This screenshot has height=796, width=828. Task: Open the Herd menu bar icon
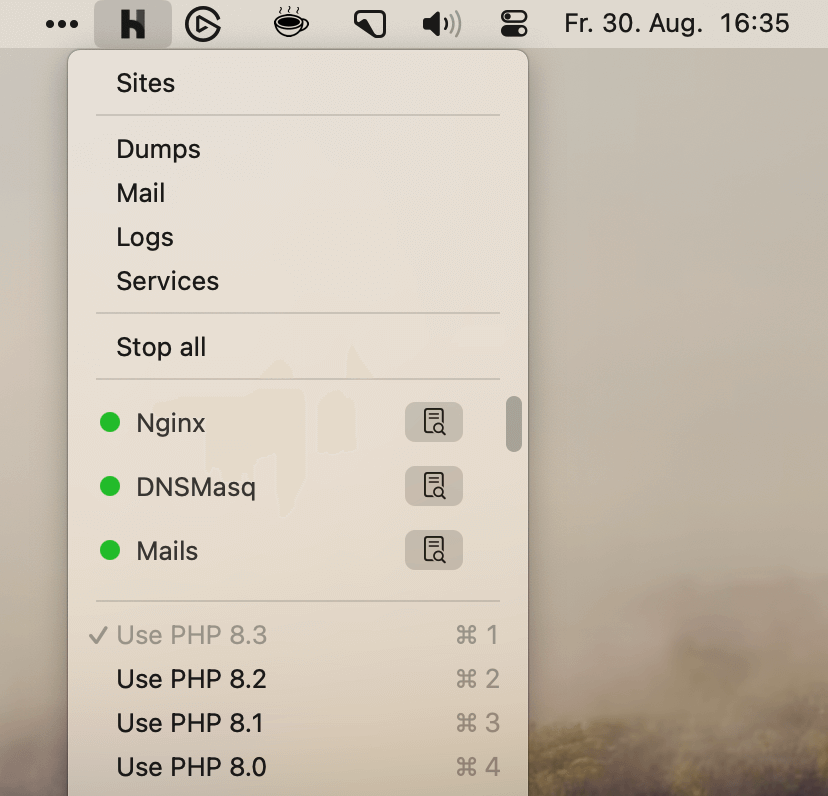pos(133,24)
